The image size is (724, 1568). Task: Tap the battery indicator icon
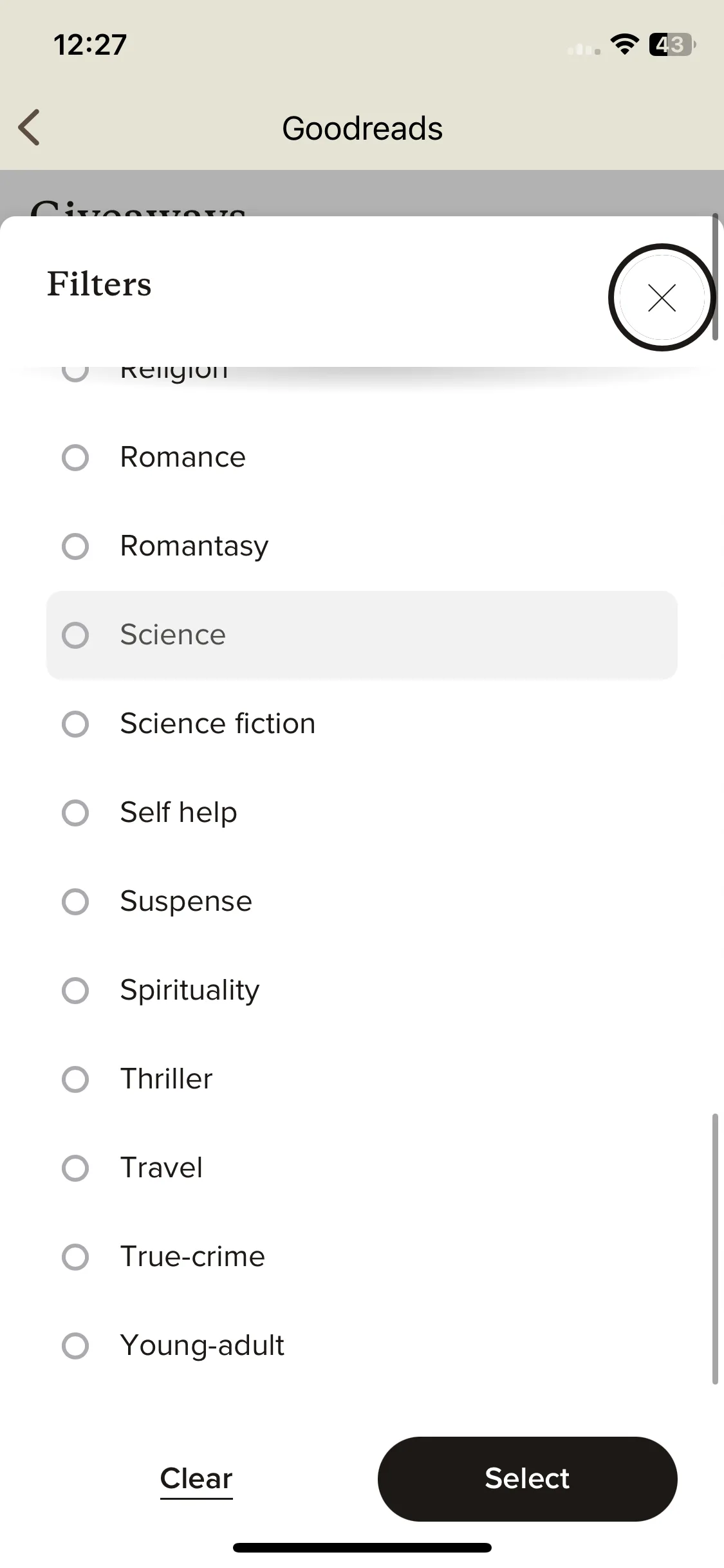coord(672,44)
